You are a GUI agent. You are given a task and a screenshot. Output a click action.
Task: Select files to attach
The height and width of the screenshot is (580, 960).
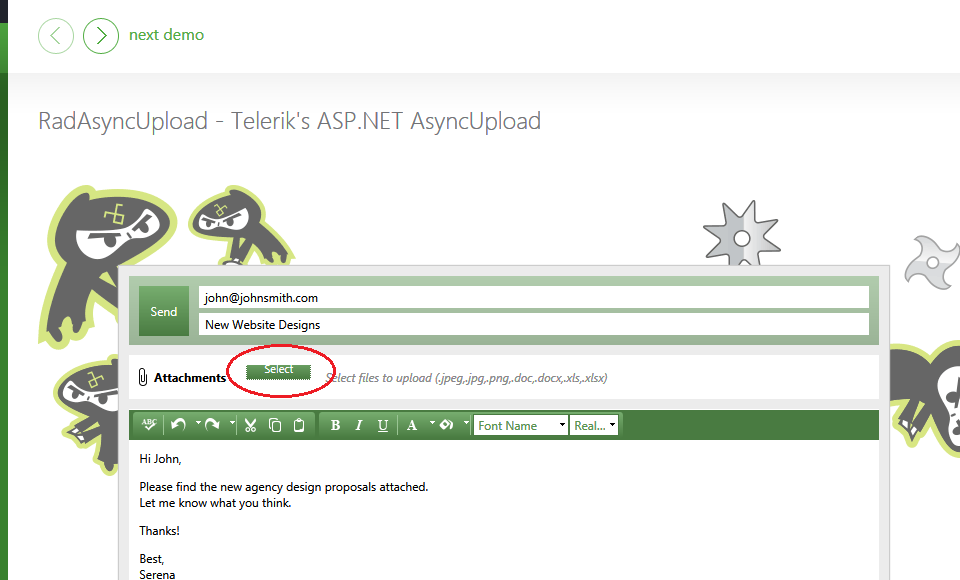pos(279,371)
